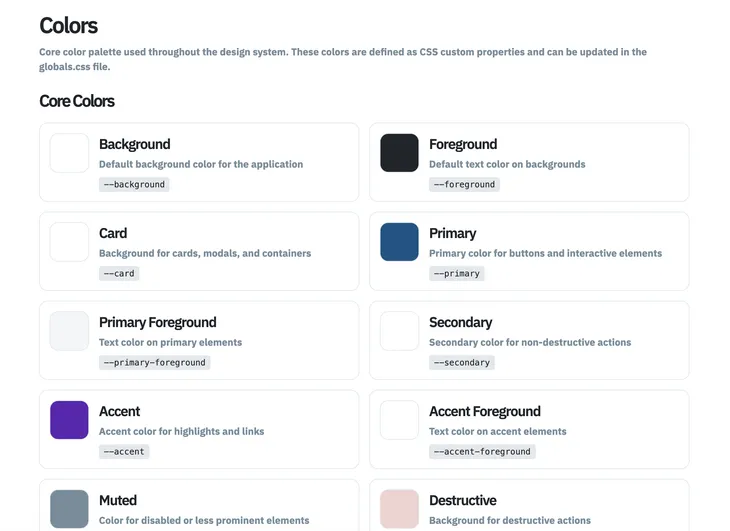The width and height of the screenshot is (730, 531).
Task: Click the --background variable code tag
Action: pyautogui.click(x=134, y=185)
